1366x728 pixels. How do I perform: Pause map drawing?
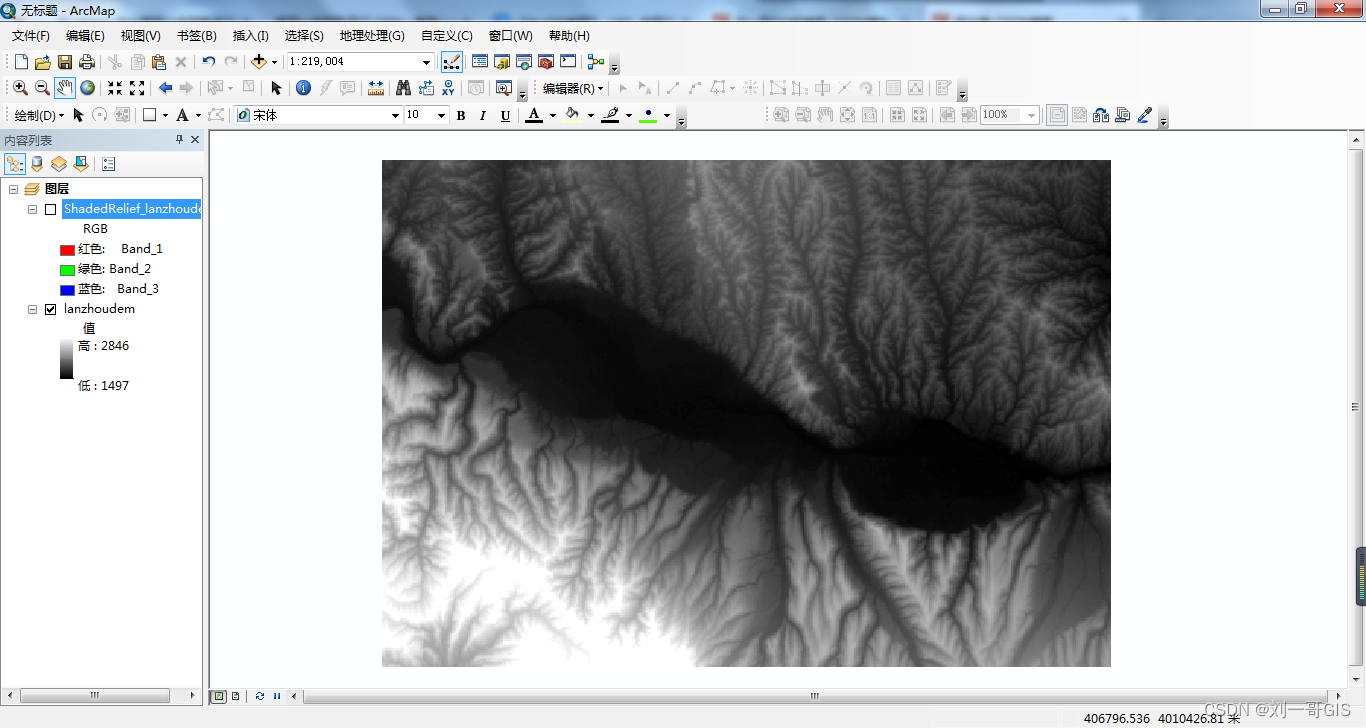277,696
